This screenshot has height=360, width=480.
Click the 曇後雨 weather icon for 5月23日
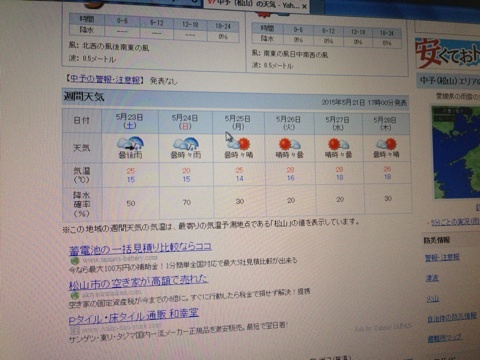pos(130,143)
